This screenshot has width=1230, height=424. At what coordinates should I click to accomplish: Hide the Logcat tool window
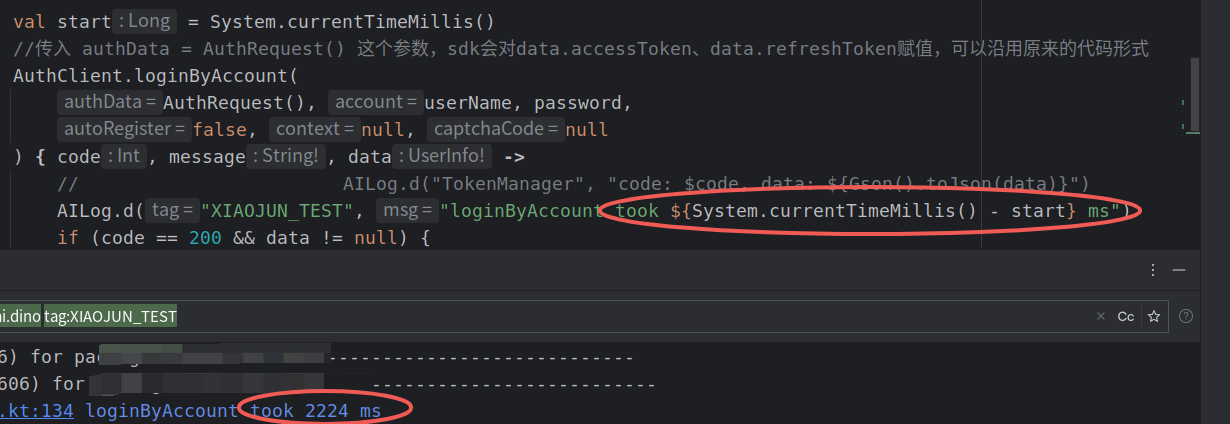coord(1179,270)
